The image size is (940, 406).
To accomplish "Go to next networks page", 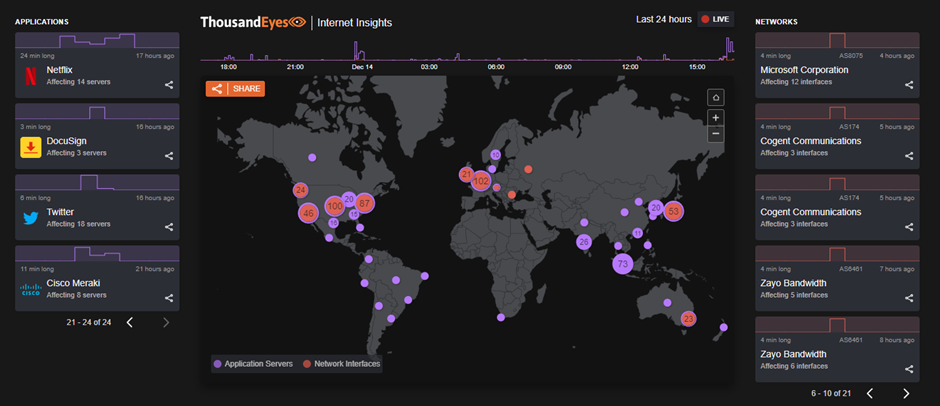I will [x=906, y=393].
